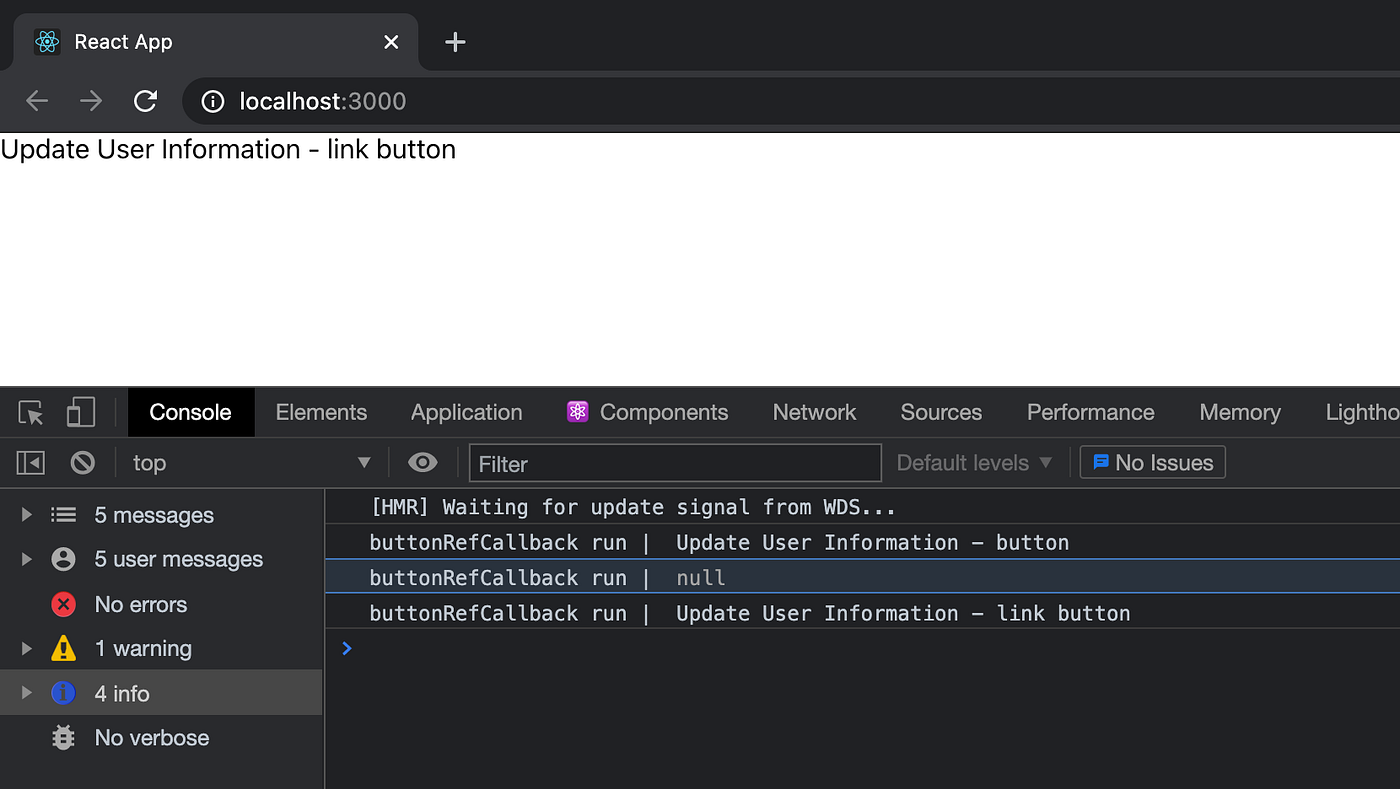Click the localhost:3000 address bar
1400x789 pixels.
[x=790, y=101]
